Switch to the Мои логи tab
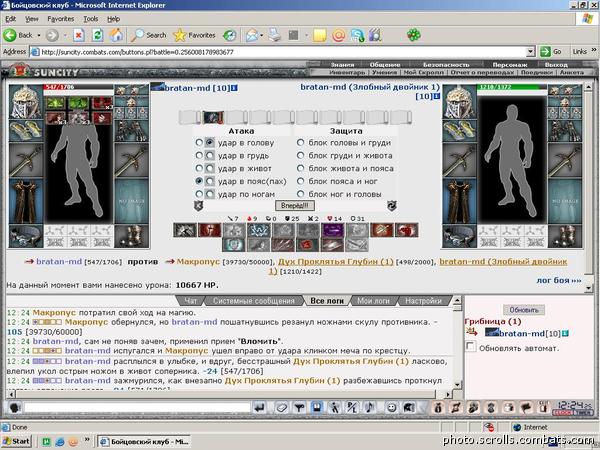The height and width of the screenshot is (450, 600). (373, 301)
